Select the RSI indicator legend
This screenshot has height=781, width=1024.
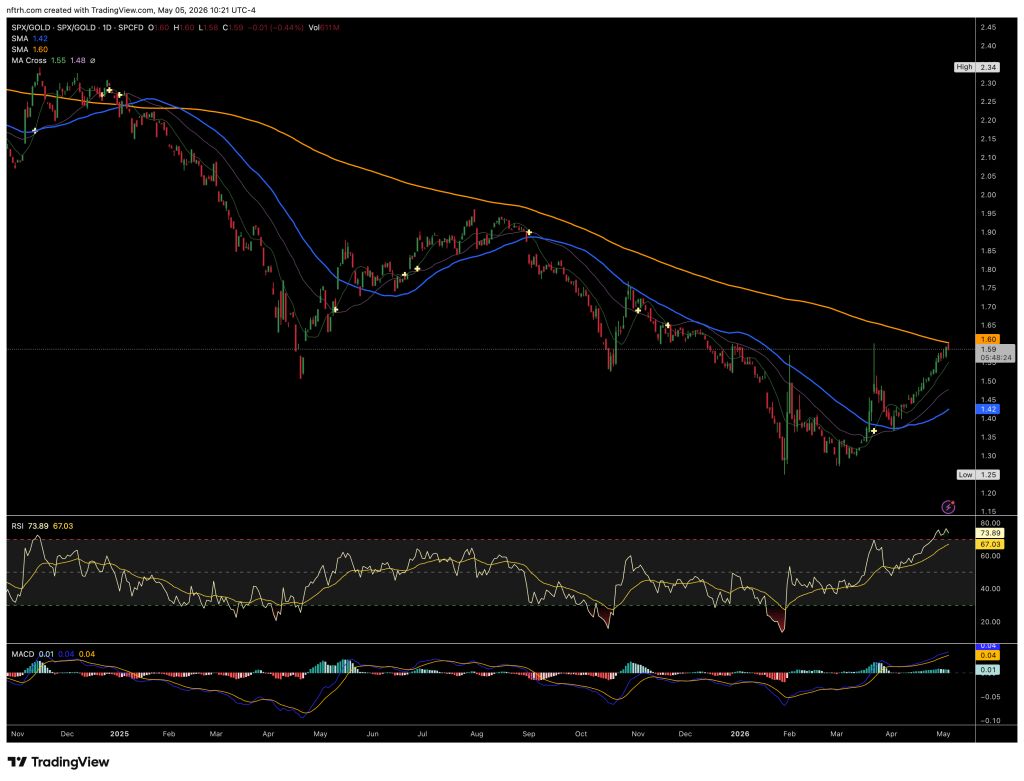coord(42,526)
